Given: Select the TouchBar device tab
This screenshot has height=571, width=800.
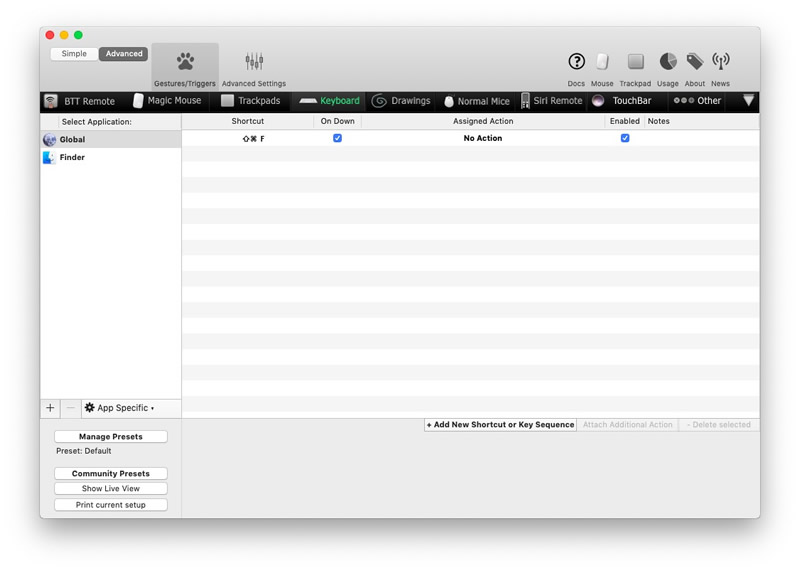Looking at the screenshot, I should click(621, 101).
